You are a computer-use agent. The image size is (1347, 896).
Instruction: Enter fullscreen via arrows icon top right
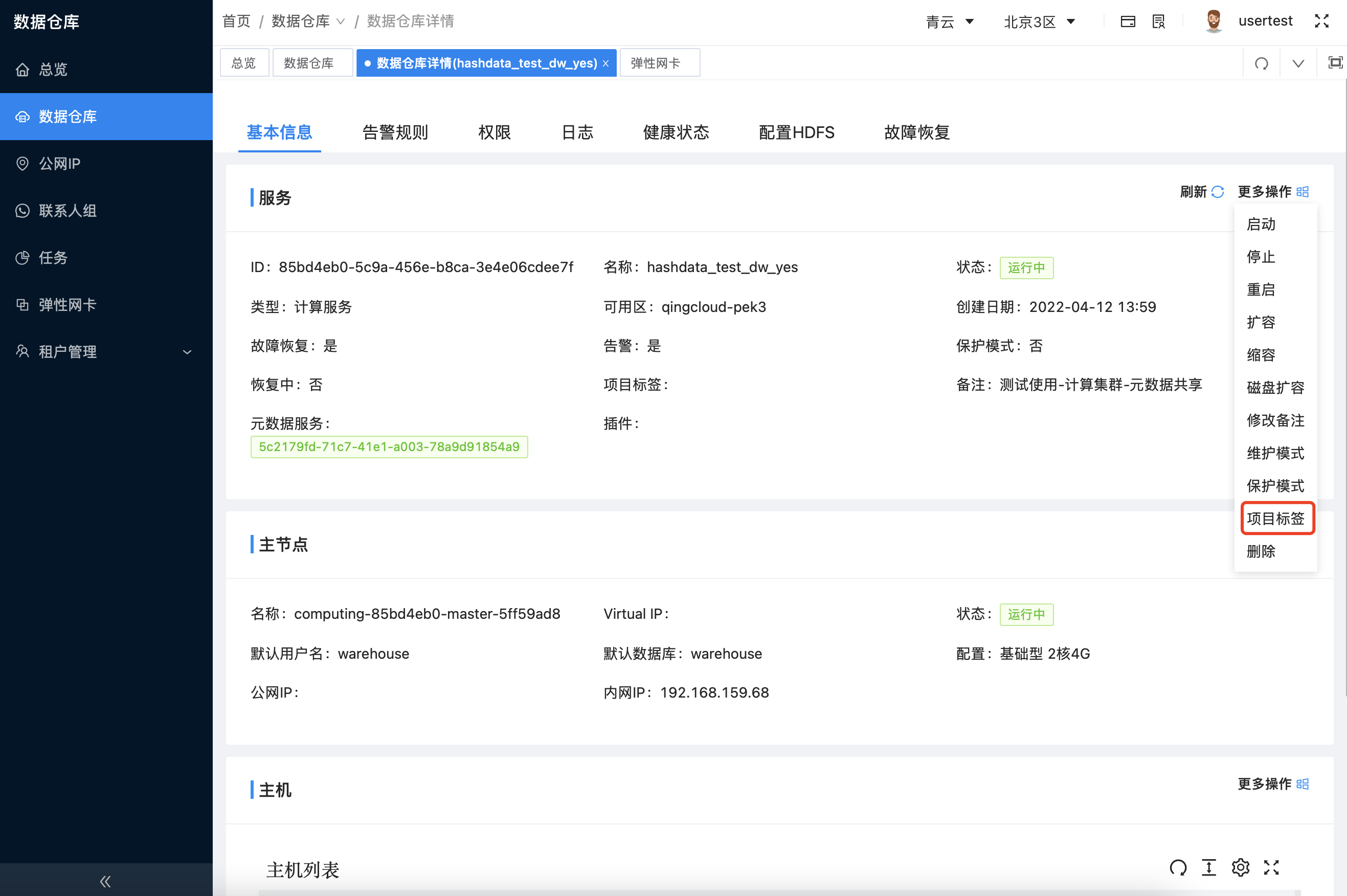coord(1322,21)
